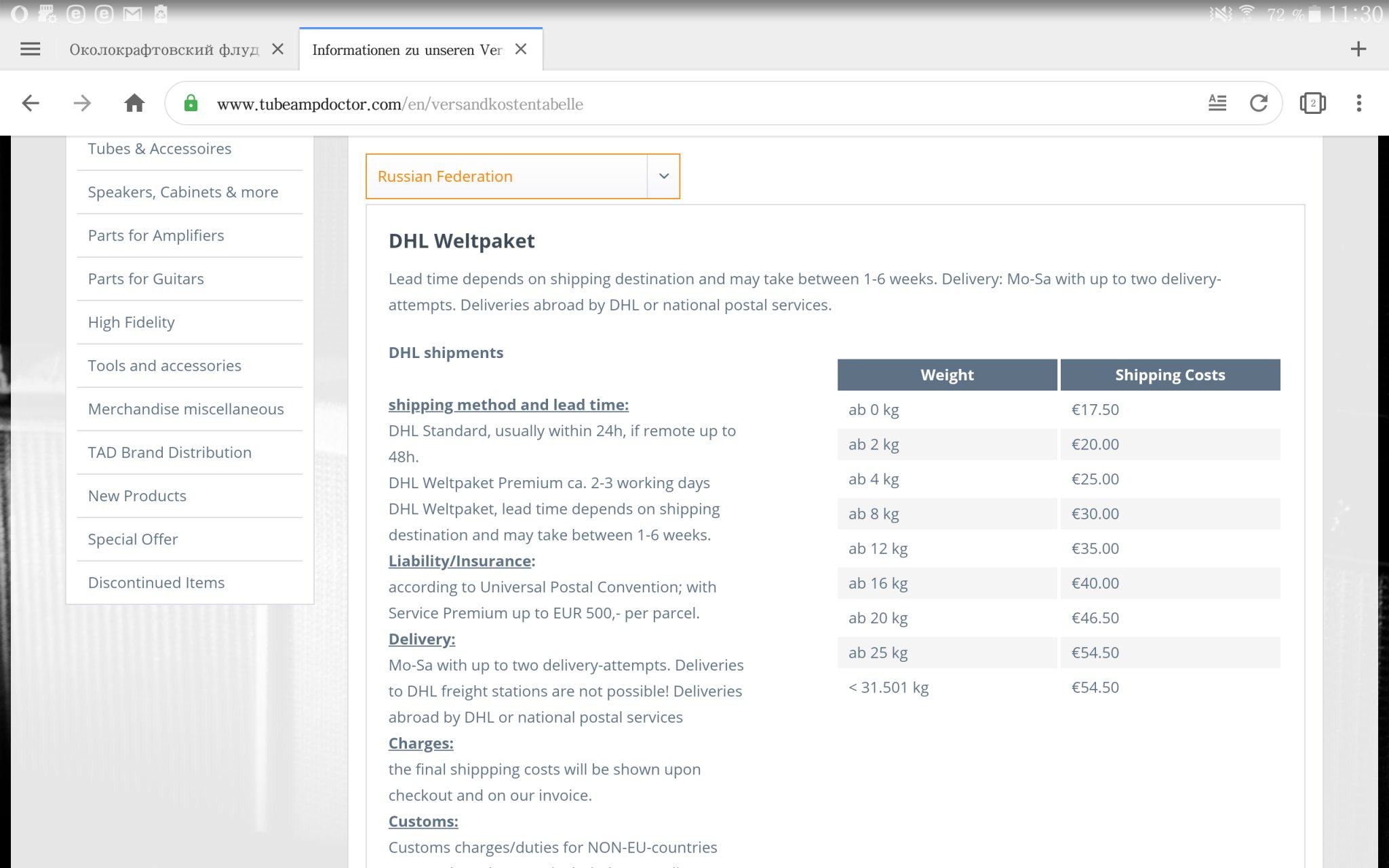Open the tab switcher showing 2
This screenshot has width=1389, height=868.
(1312, 103)
